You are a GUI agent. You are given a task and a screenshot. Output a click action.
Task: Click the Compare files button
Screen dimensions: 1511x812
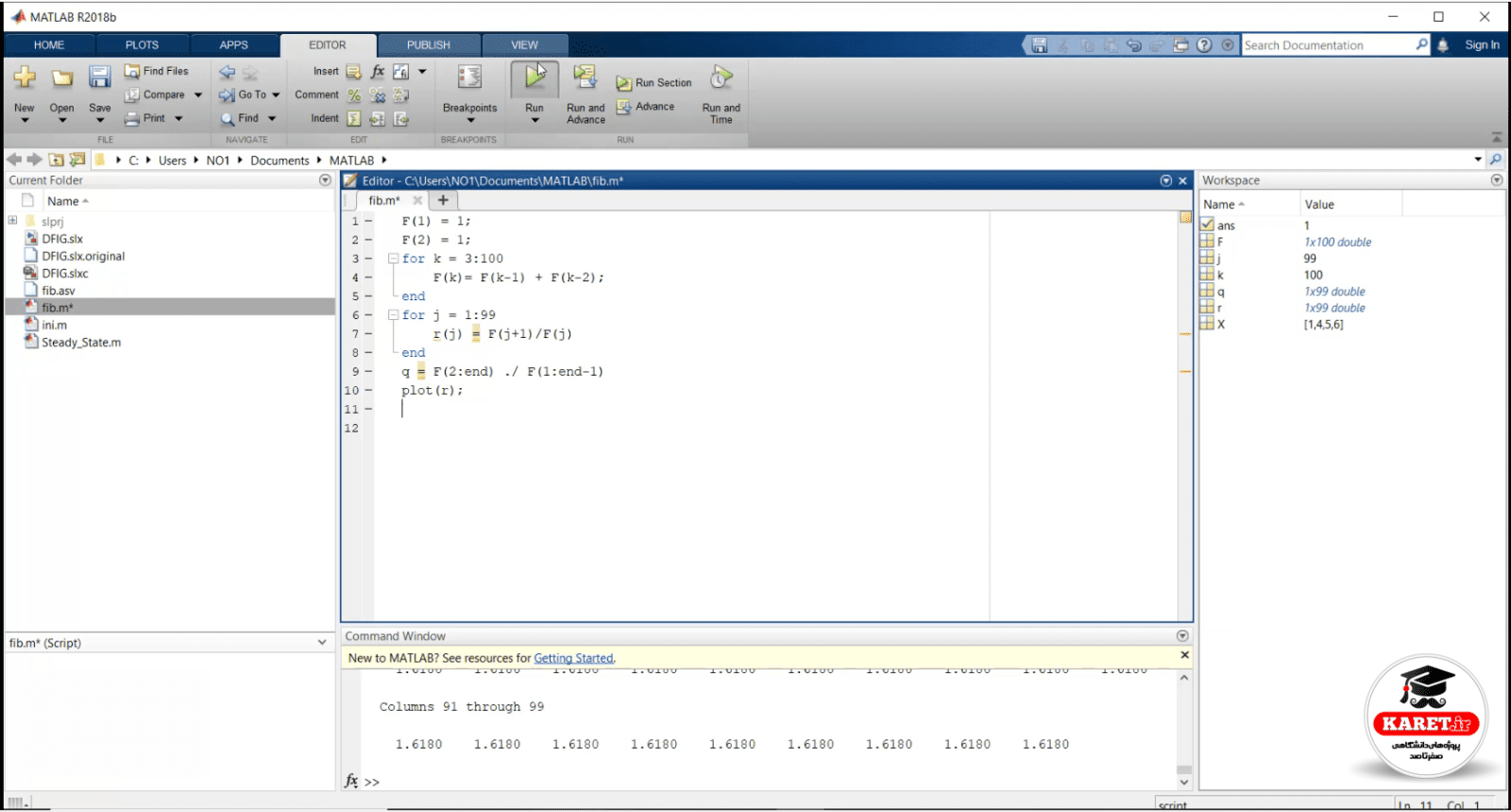coord(155,94)
